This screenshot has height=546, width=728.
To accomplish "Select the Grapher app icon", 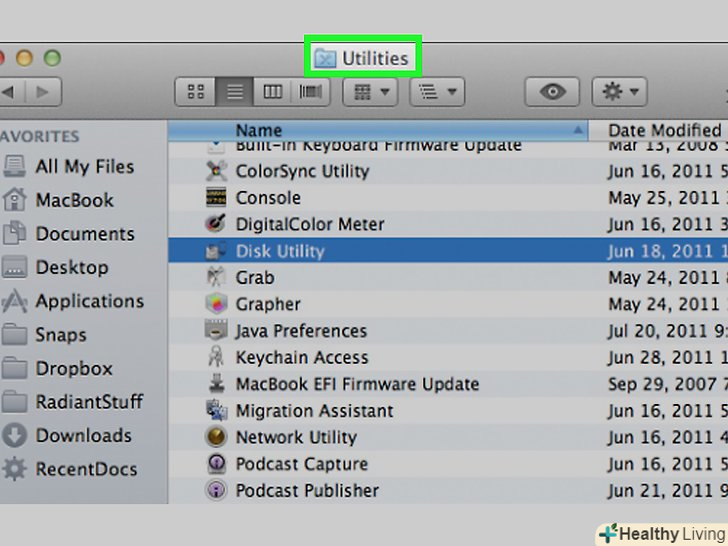I will [216, 304].
